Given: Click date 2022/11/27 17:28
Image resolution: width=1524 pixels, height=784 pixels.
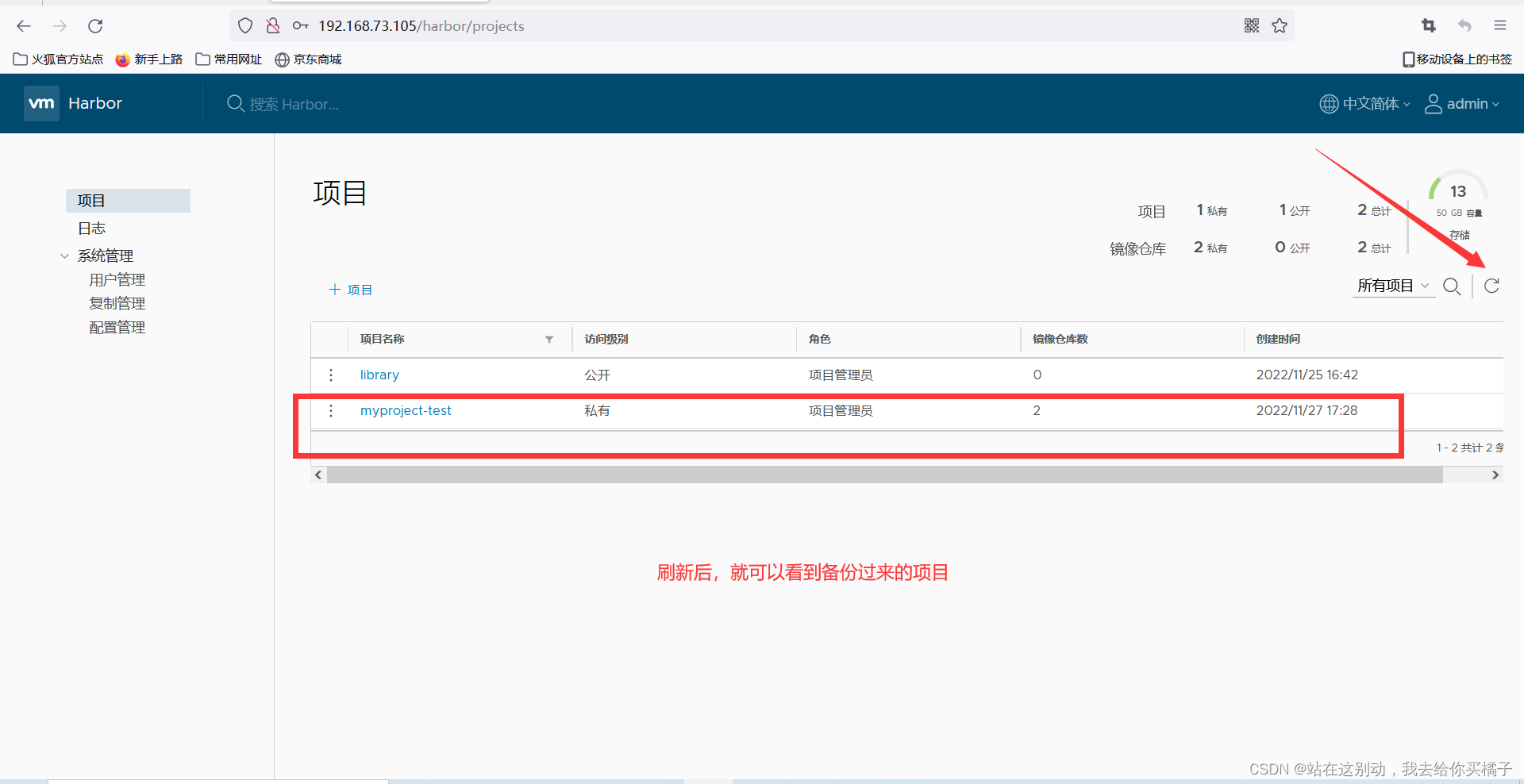Looking at the screenshot, I should coord(1307,410).
